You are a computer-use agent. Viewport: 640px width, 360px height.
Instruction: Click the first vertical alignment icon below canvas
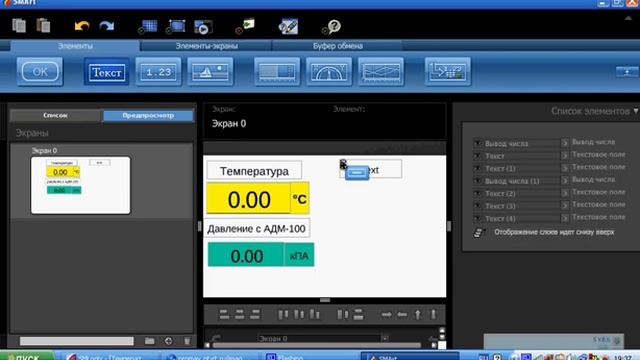(283, 314)
